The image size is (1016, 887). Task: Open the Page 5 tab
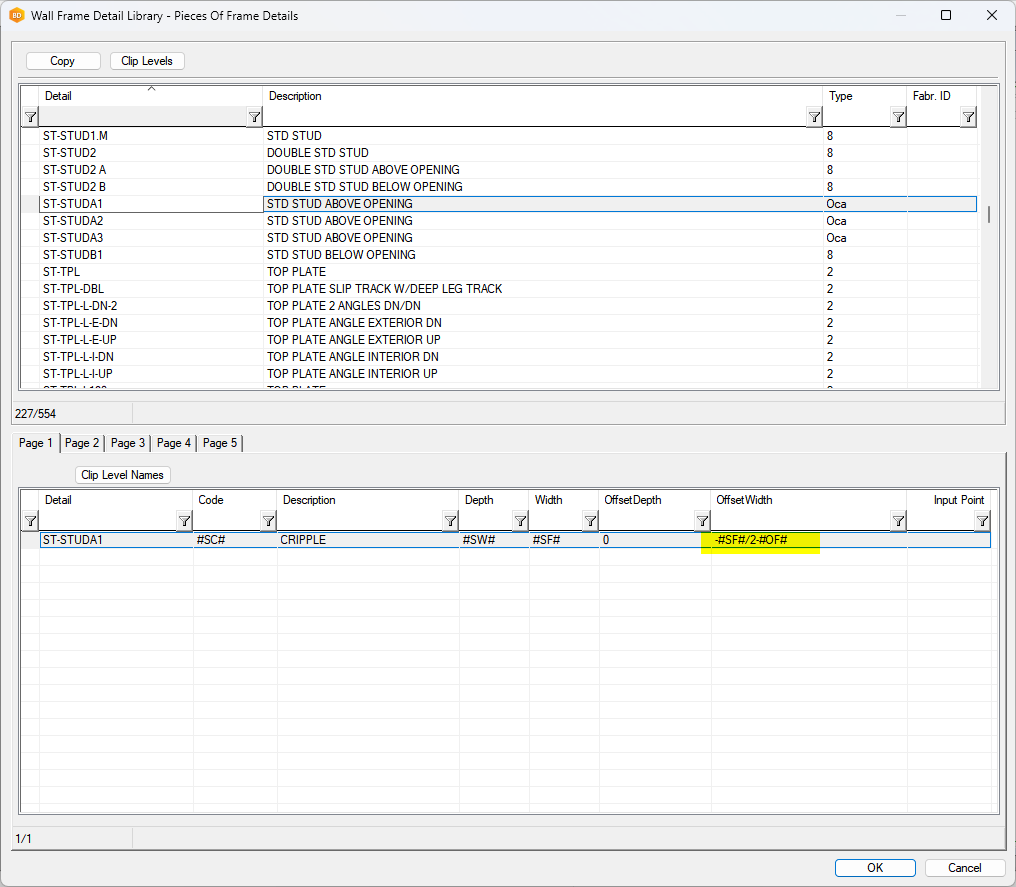pyautogui.click(x=220, y=443)
